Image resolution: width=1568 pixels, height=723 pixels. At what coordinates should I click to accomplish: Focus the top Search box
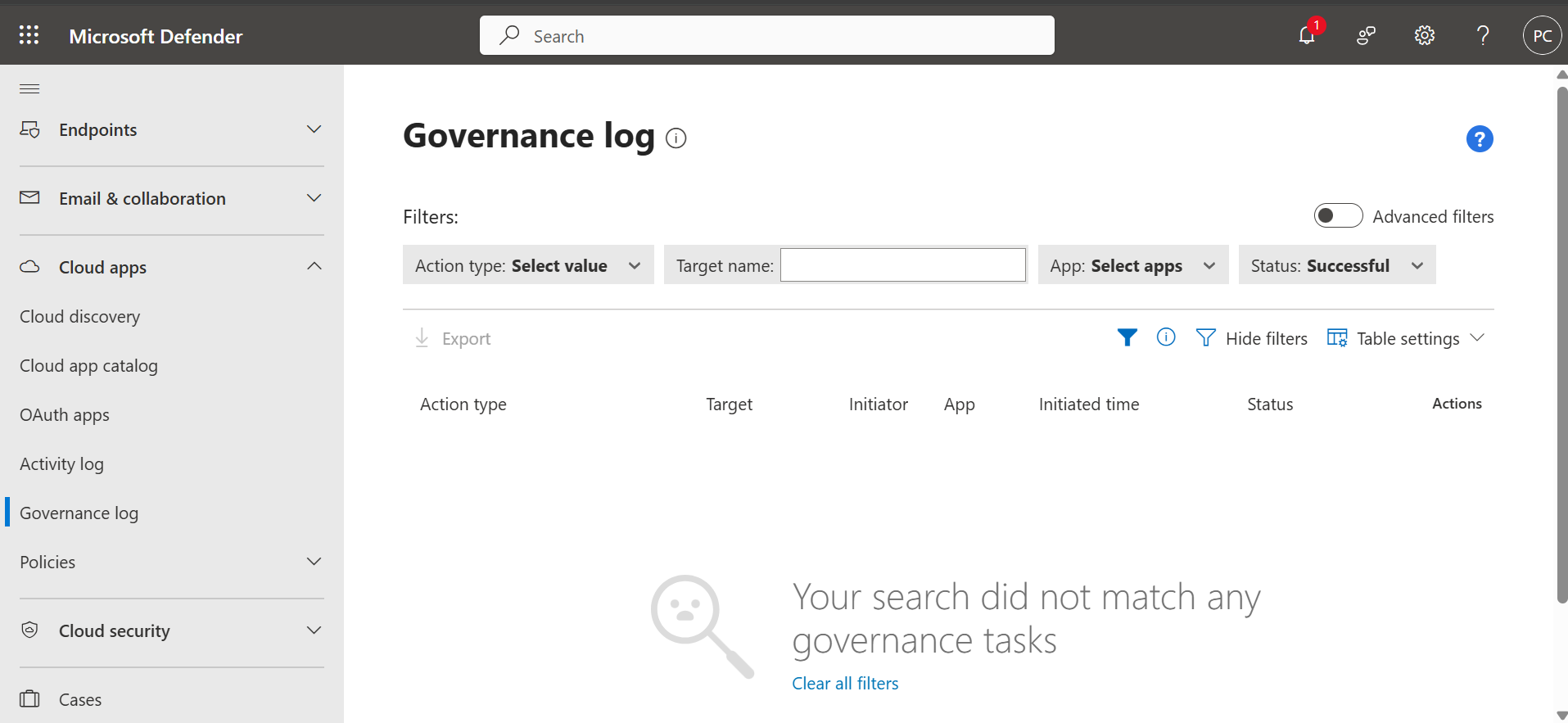766,35
